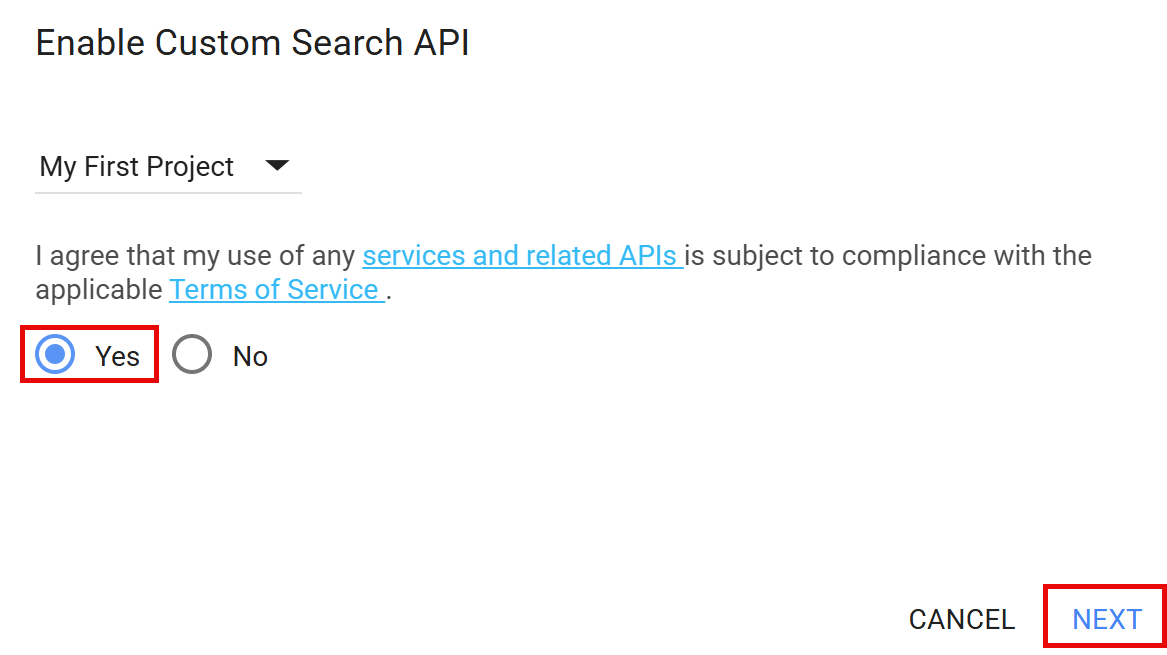The height and width of the screenshot is (655, 1167).
Task: Open the services and related APIs link
Action: pyautogui.click(x=520, y=256)
